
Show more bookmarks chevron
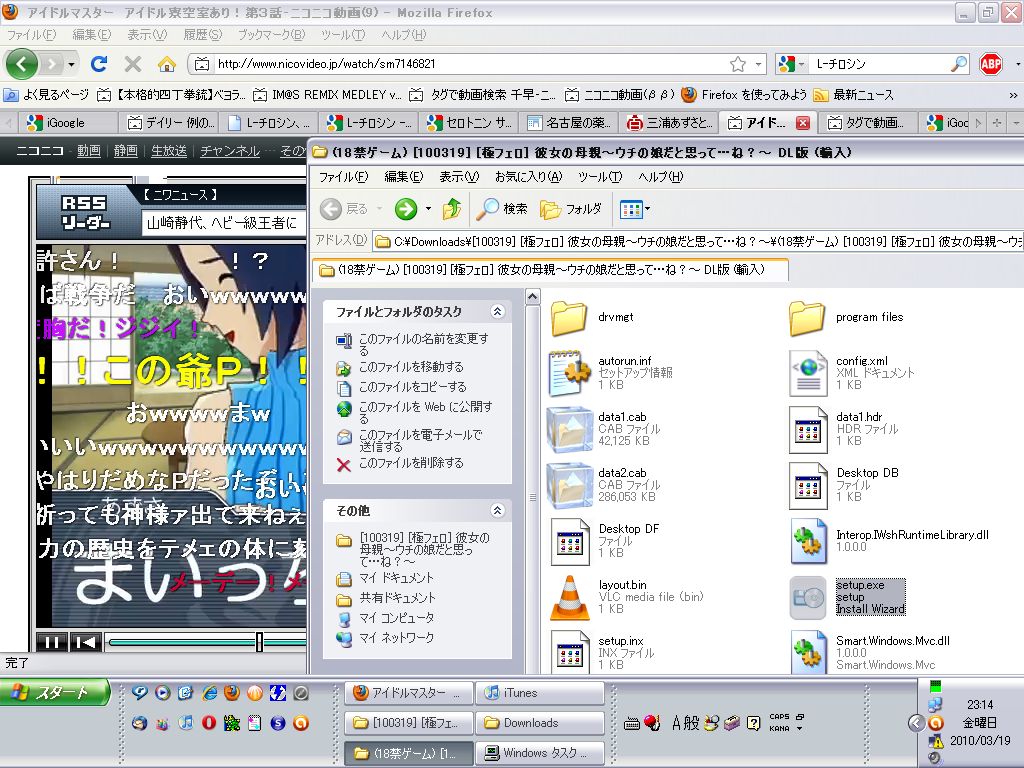click(x=1013, y=95)
